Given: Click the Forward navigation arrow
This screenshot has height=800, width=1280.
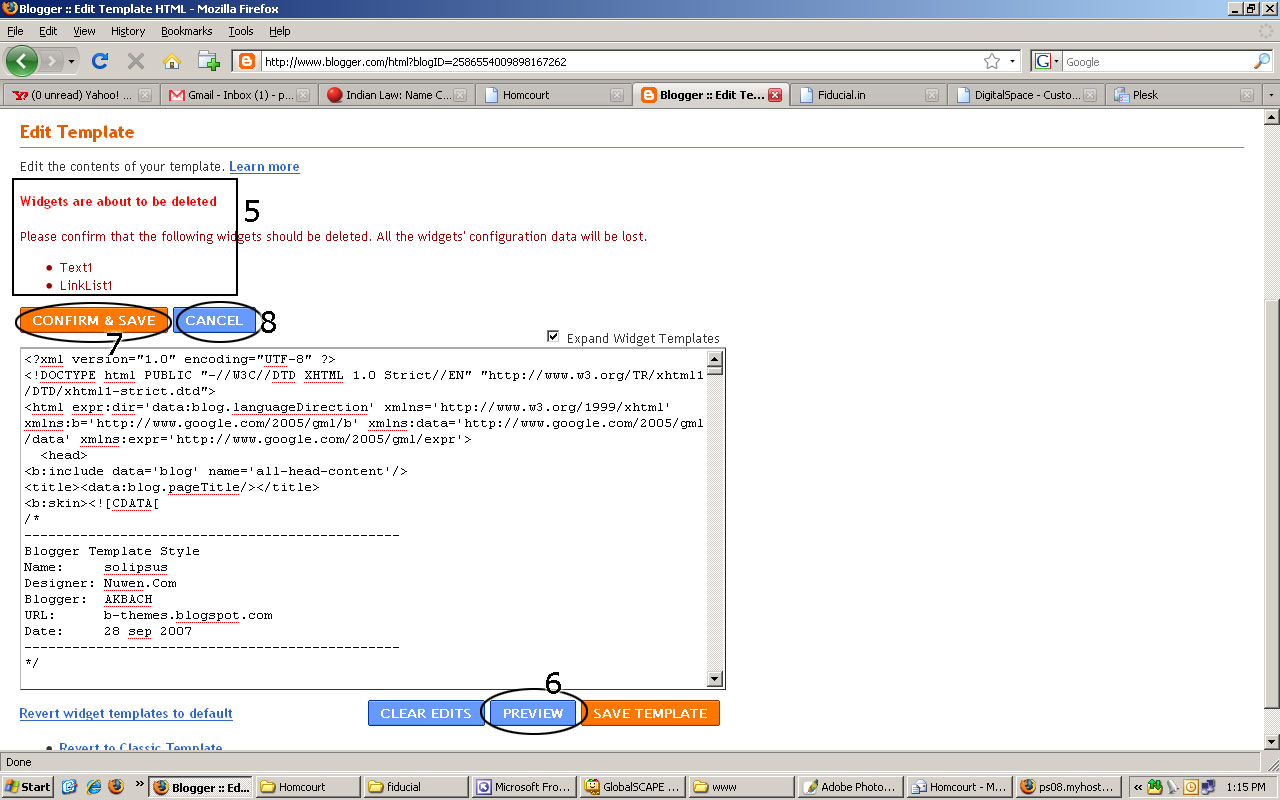Looking at the screenshot, I should coord(52,61).
